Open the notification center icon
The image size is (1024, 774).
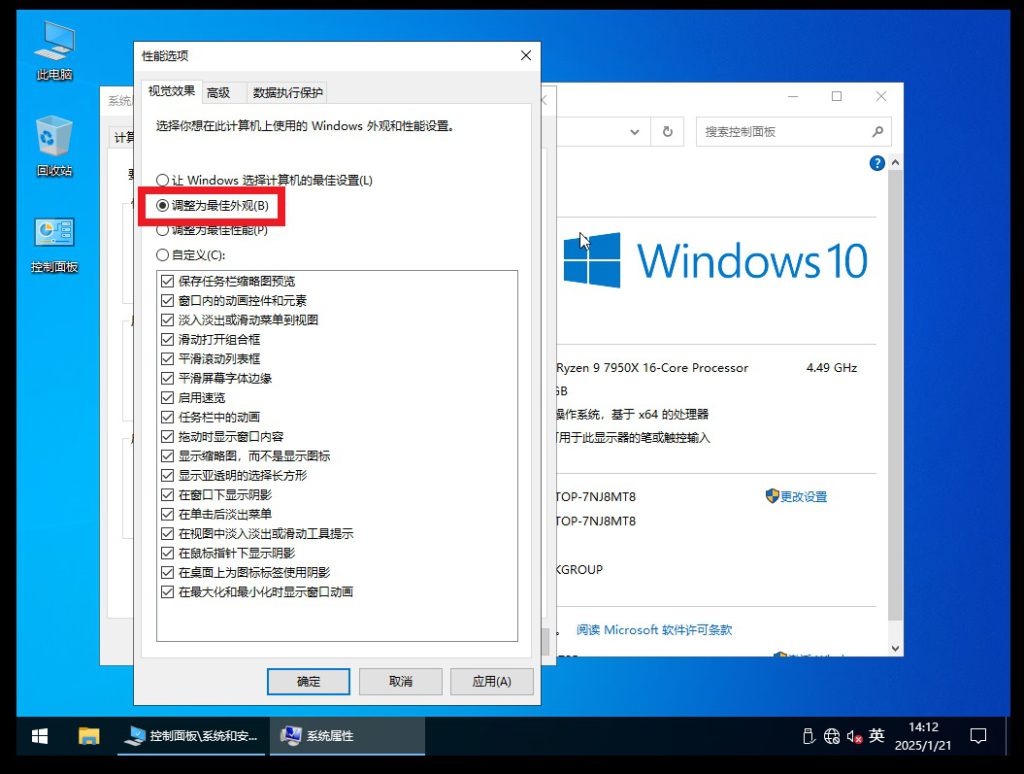(x=978, y=736)
